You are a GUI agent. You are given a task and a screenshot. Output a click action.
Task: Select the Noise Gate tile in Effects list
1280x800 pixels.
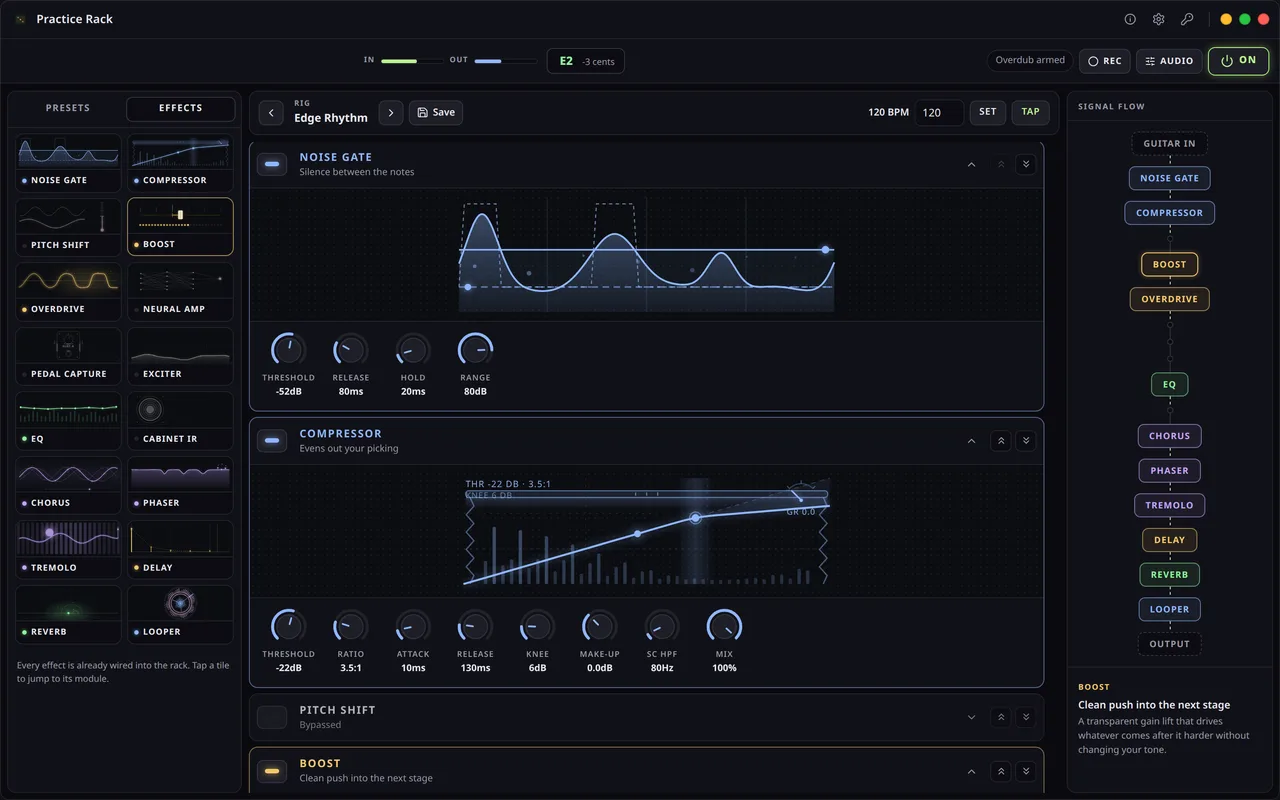[68, 162]
